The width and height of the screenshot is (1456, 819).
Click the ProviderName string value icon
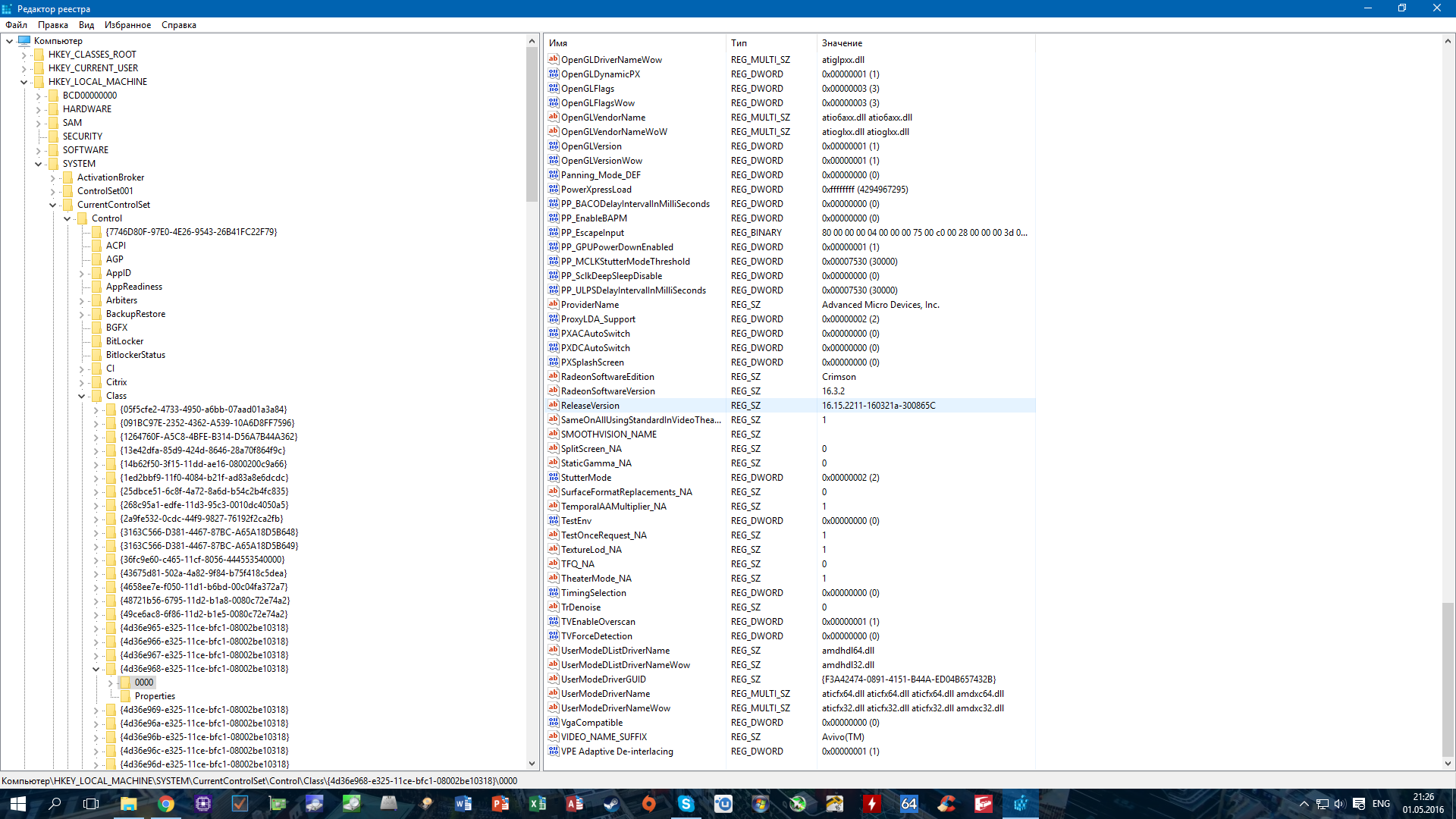tap(553, 304)
